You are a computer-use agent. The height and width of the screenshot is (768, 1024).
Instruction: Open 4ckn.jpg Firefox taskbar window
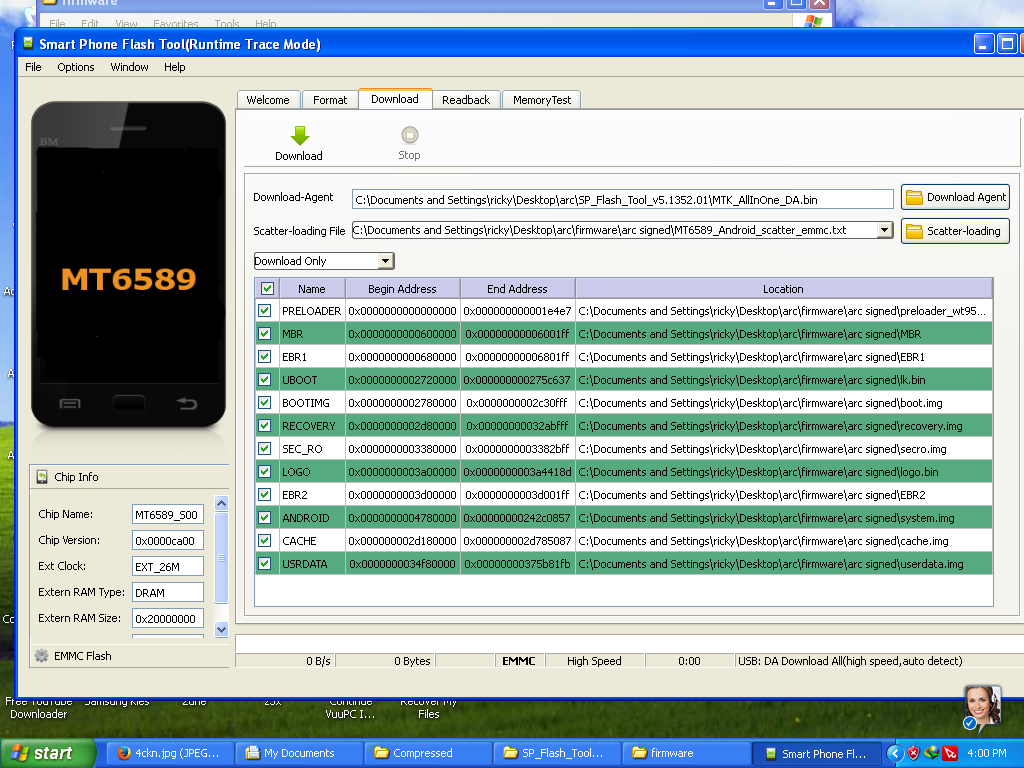click(168, 753)
